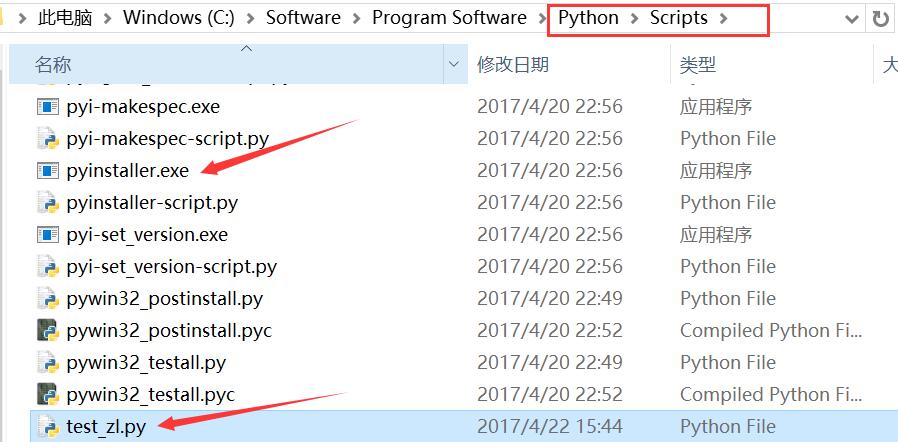Open the 名称 column filter dropdown arrow
The width and height of the screenshot is (898, 442).
click(x=454, y=64)
